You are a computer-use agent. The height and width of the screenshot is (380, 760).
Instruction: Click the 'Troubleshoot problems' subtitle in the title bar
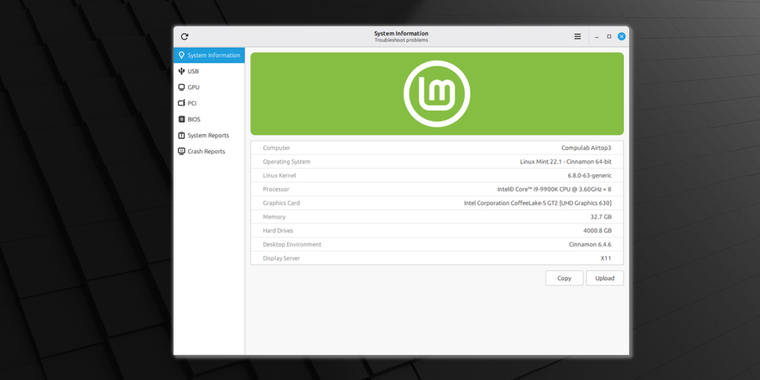tap(401, 40)
